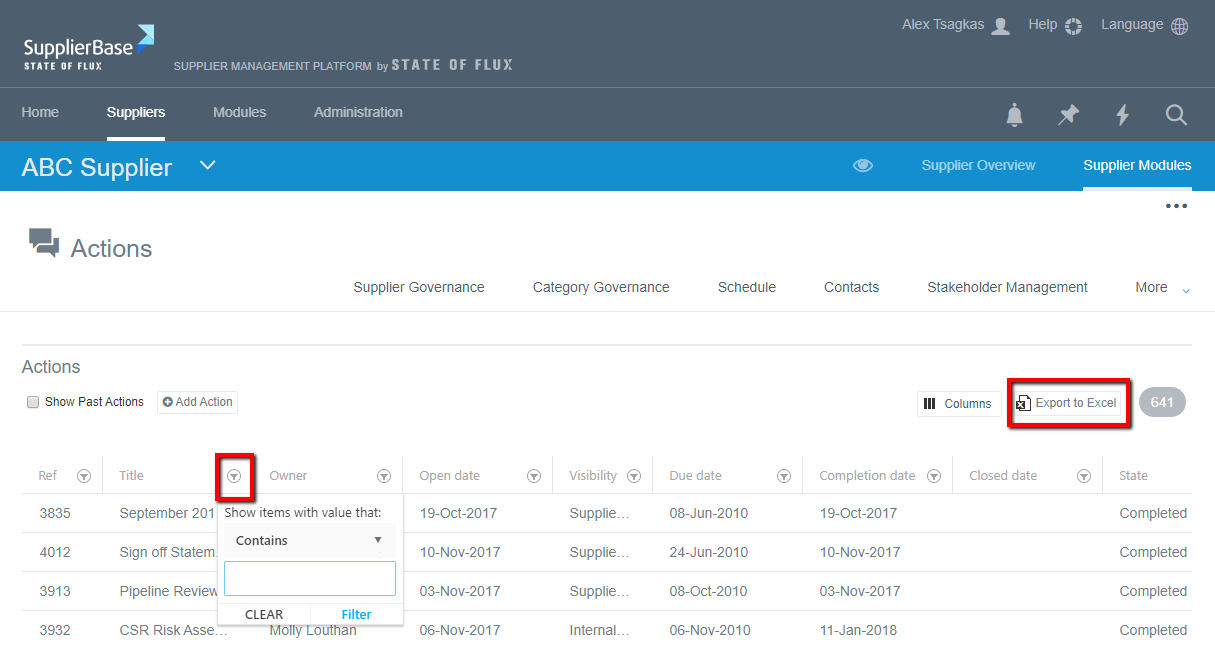Screen dimensions: 1215x647
Task: Expand the ABC Supplier dropdown
Action: [x=207, y=166]
